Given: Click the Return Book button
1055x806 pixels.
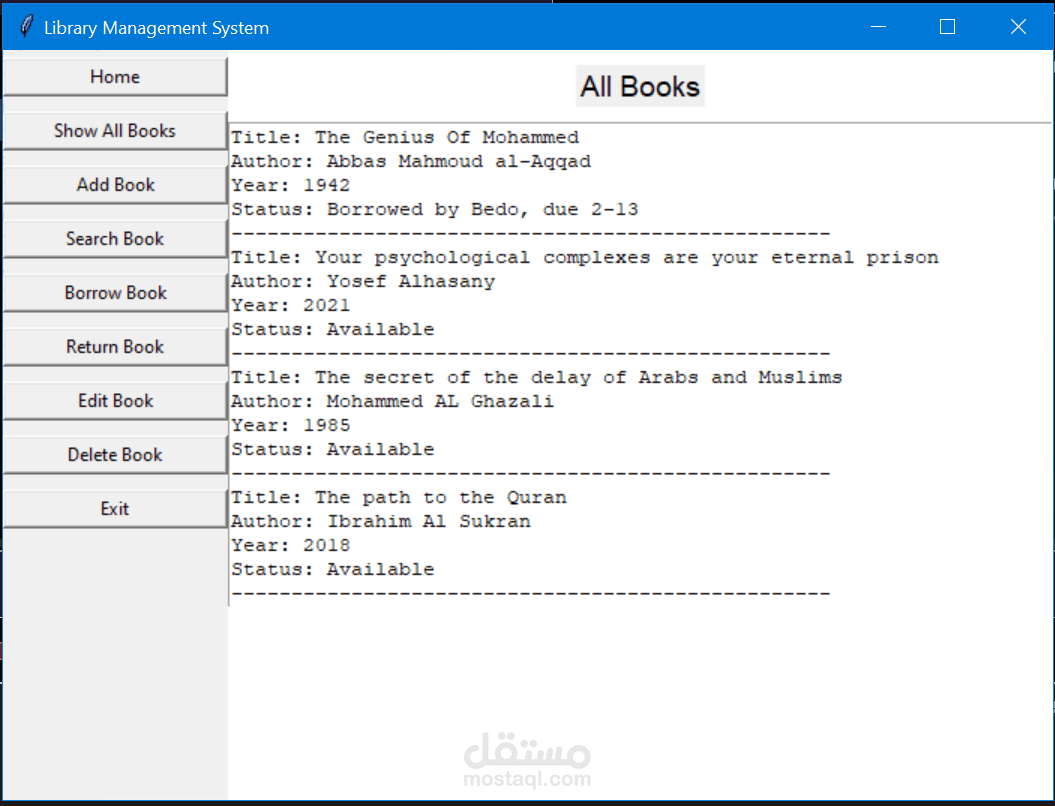Looking at the screenshot, I should (115, 346).
